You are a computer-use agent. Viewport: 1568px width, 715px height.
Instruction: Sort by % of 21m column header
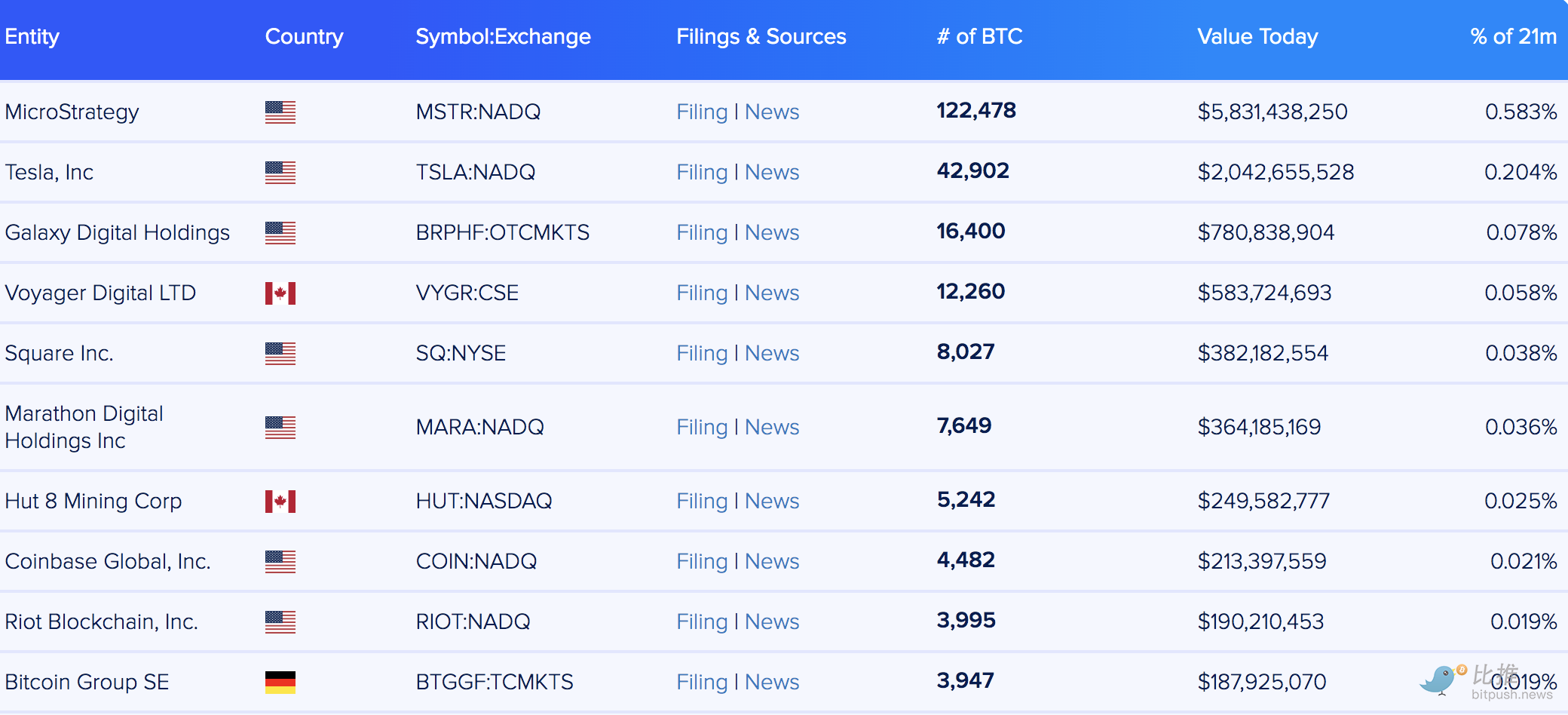coord(1513,36)
